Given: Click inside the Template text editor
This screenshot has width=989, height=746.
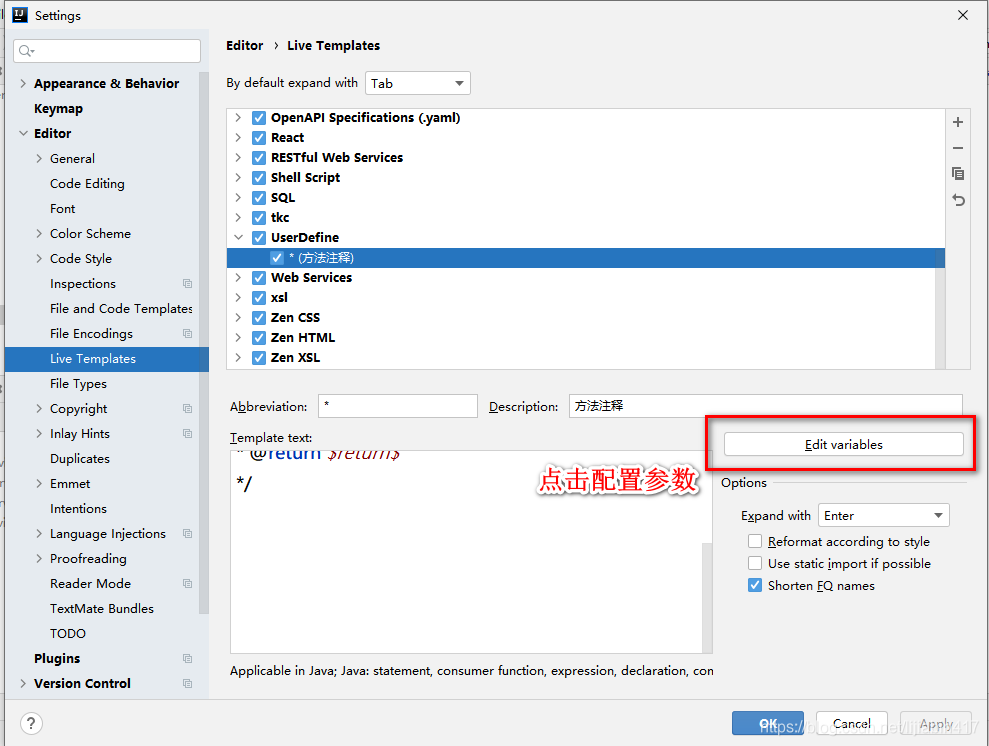Looking at the screenshot, I should click(x=466, y=552).
